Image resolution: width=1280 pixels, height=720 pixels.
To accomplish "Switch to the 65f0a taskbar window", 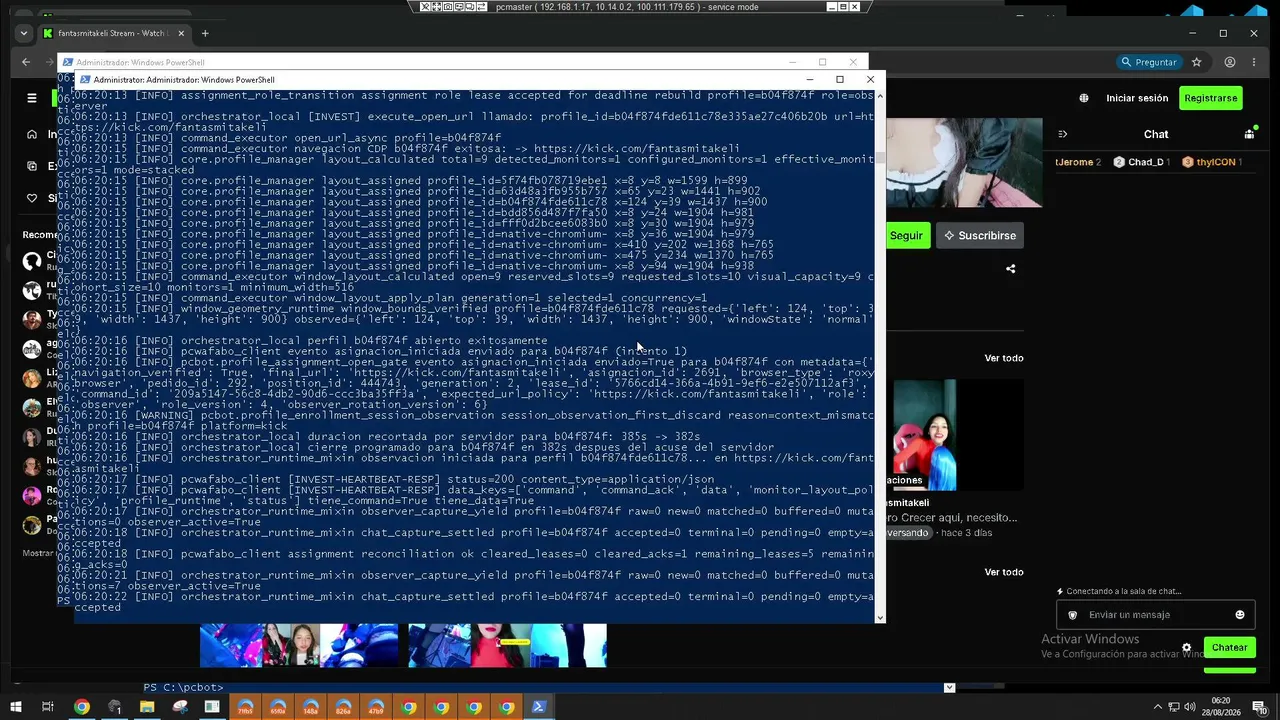I will pyautogui.click(x=278, y=707).
